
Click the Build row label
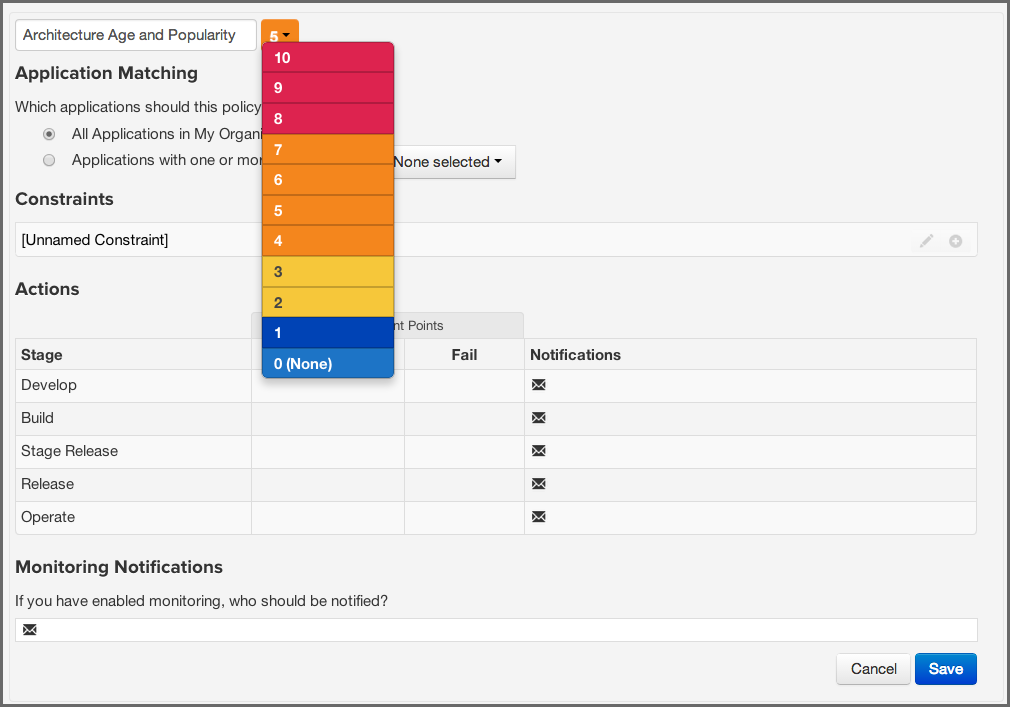tap(37, 418)
